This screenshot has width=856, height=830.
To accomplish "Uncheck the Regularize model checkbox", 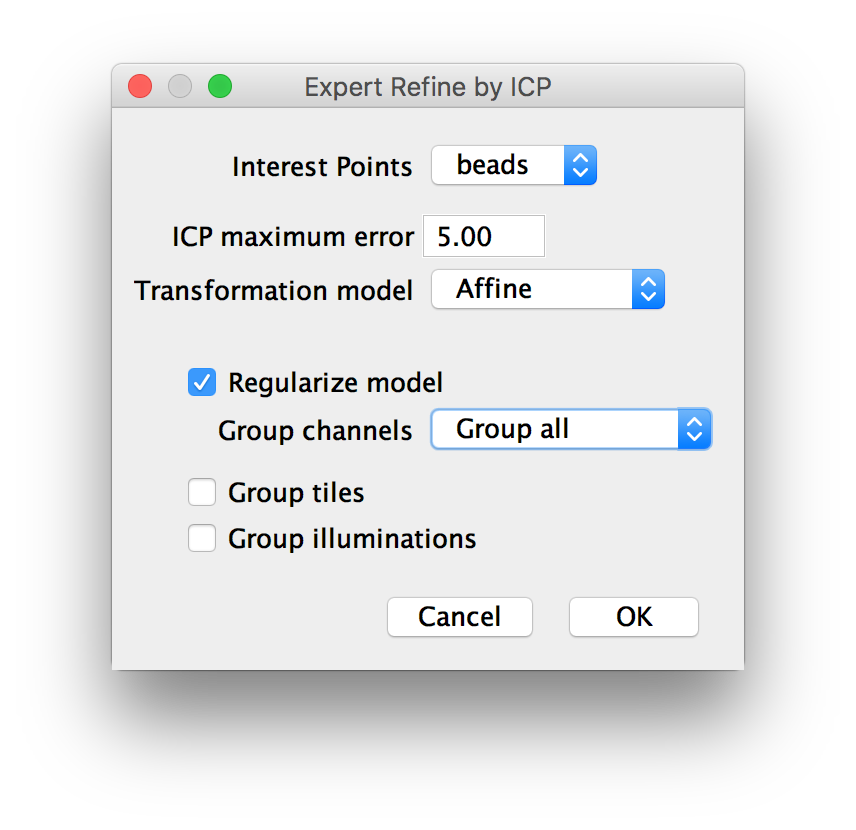I will [x=202, y=382].
